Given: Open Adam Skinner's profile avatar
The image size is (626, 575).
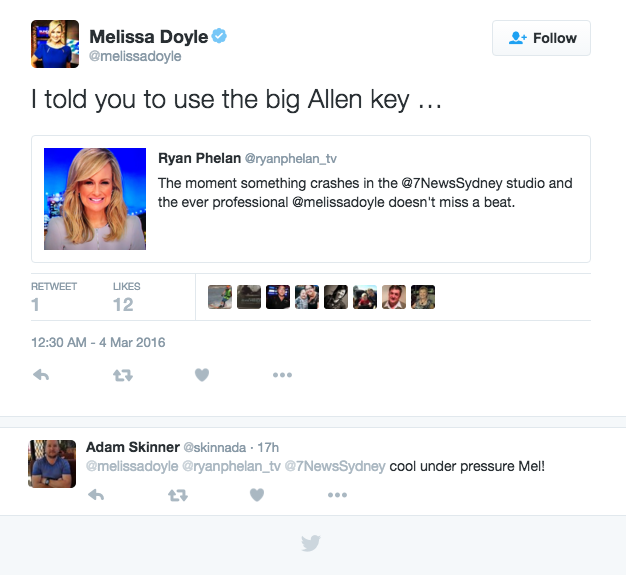Looking at the screenshot, I should coord(52,464).
